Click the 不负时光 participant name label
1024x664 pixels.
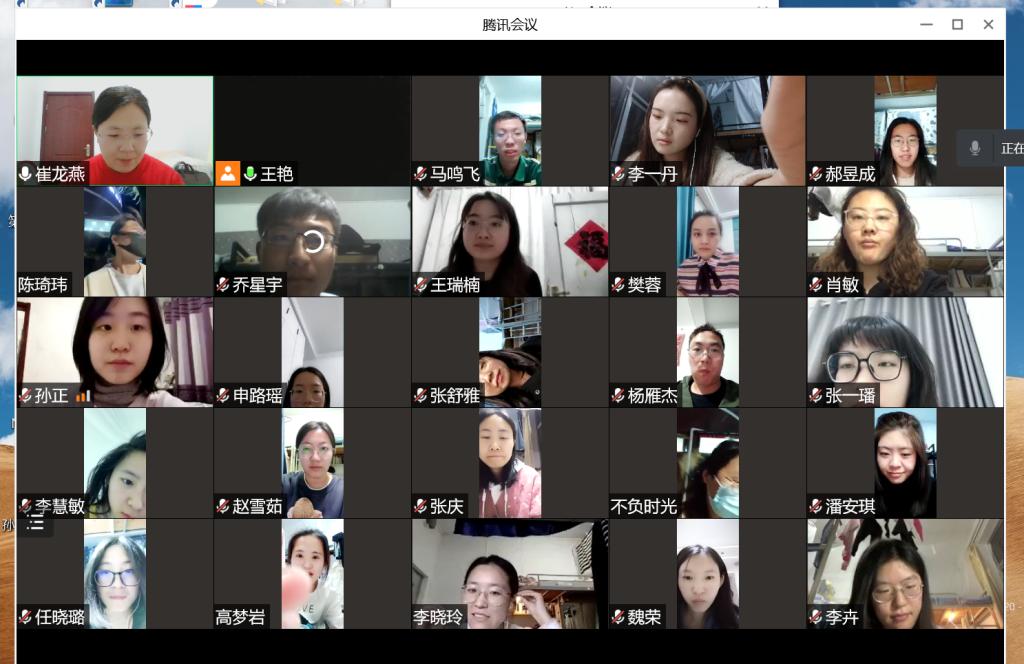point(644,507)
